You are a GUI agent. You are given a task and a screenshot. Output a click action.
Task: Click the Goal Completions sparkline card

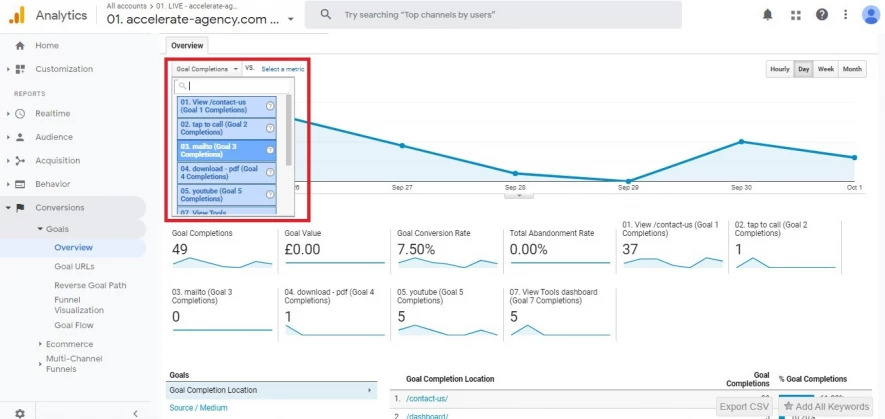pos(222,249)
